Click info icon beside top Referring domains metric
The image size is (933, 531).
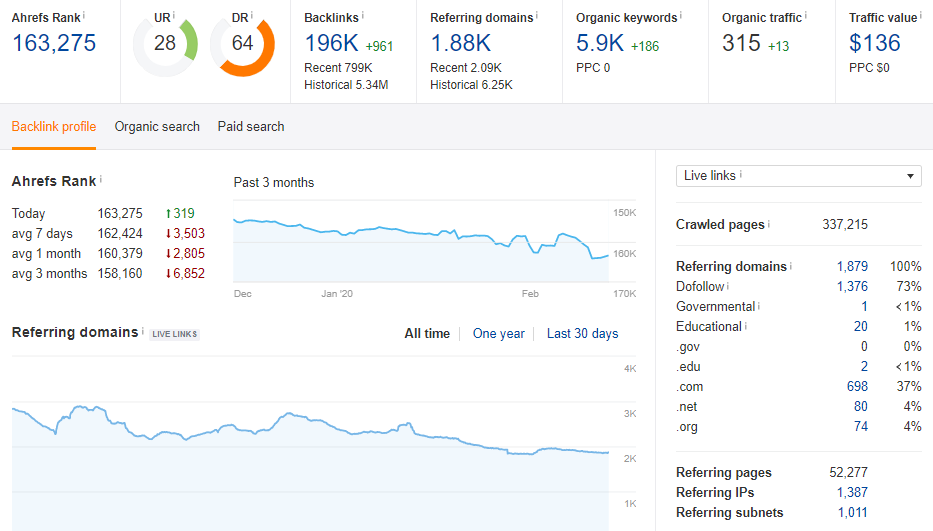tap(537, 15)
